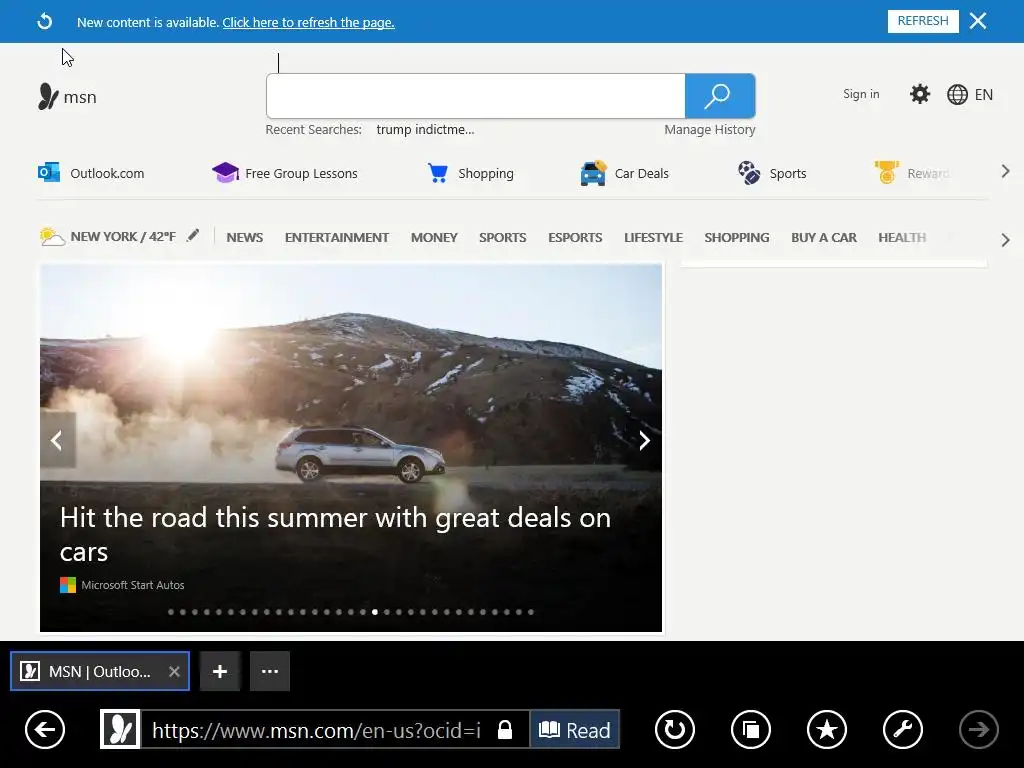Go to the next carousel slide
This screenshot has width=1024, height=768.
click(644, 440)
